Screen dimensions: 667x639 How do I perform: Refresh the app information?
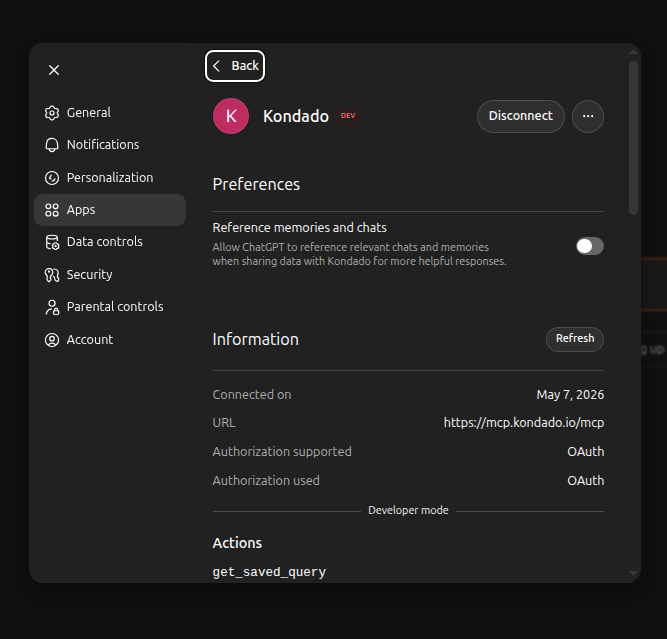(575, 339)
